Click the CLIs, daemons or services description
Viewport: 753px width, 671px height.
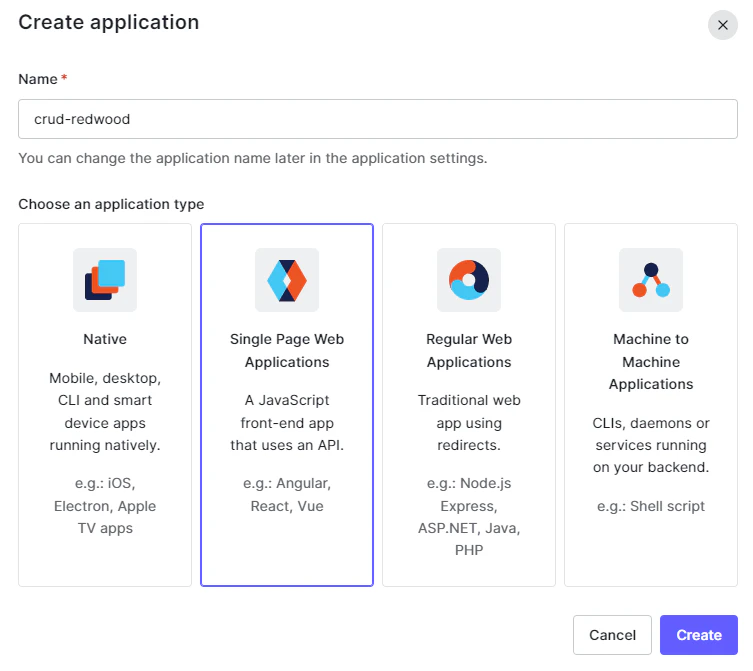651,445
